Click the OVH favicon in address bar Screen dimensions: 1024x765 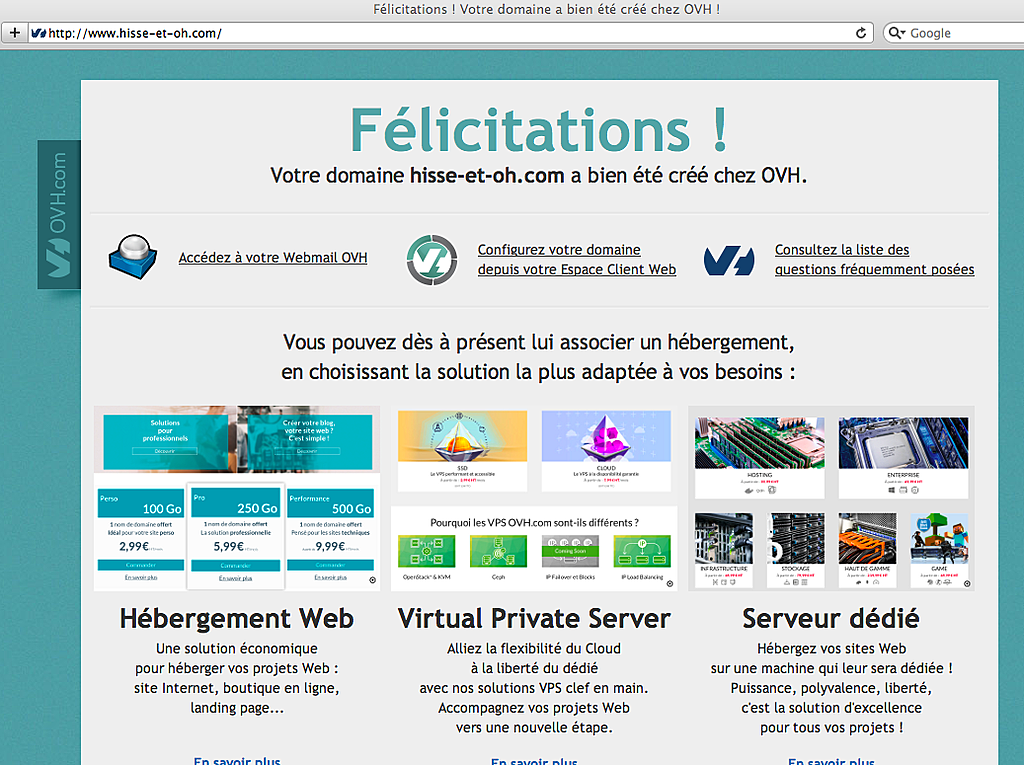[x=39, y=33]
